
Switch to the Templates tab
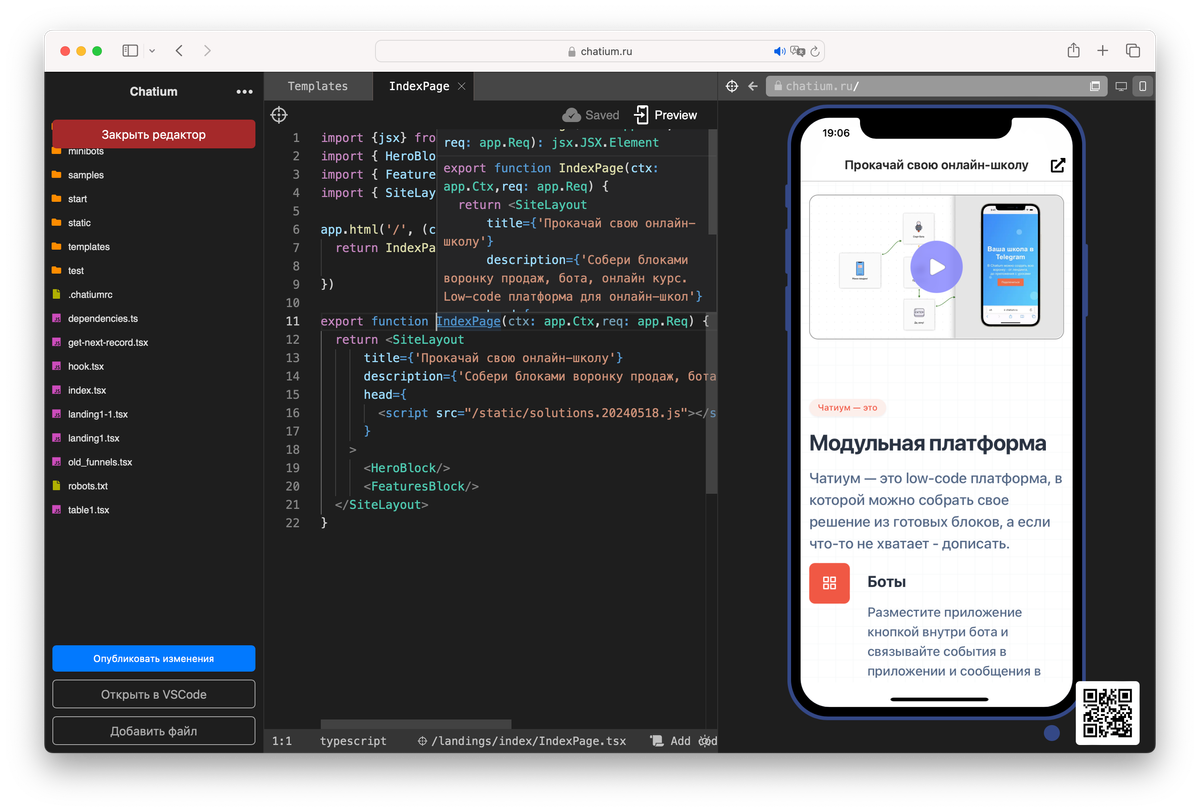[x=317, y=86]
